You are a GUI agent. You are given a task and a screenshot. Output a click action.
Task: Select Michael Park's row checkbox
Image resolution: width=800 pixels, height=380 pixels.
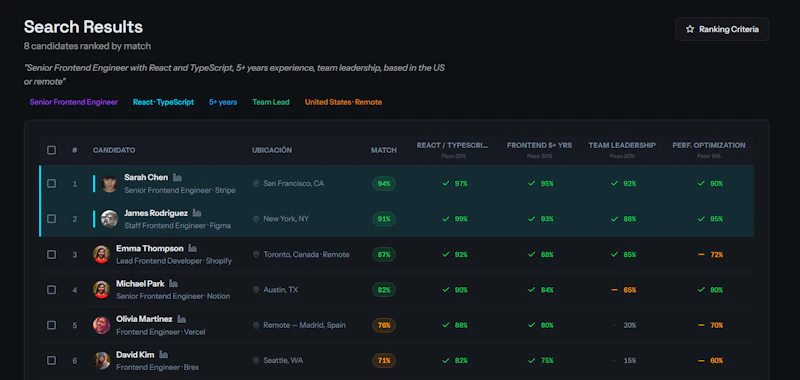coord(52,289)
